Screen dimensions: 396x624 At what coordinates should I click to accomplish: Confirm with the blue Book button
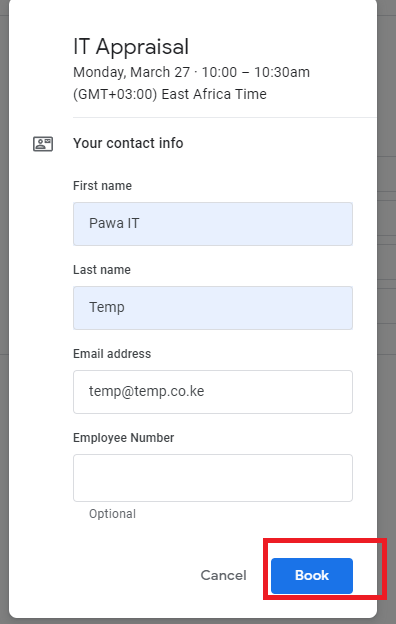[x=312, y=575]
